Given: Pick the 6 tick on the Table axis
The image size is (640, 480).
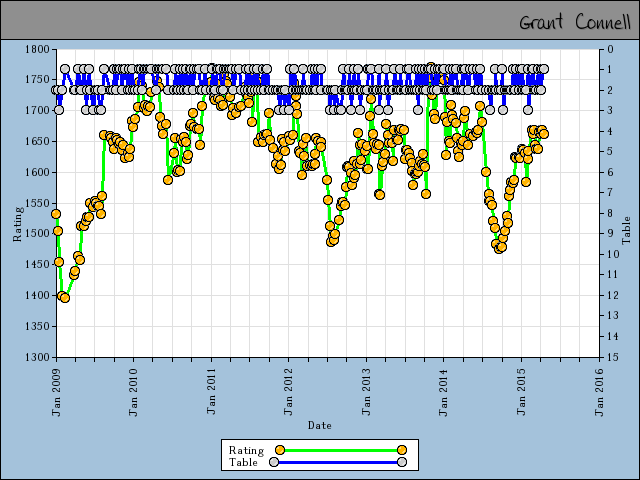Looking at the screenshot, I should 611,172.
